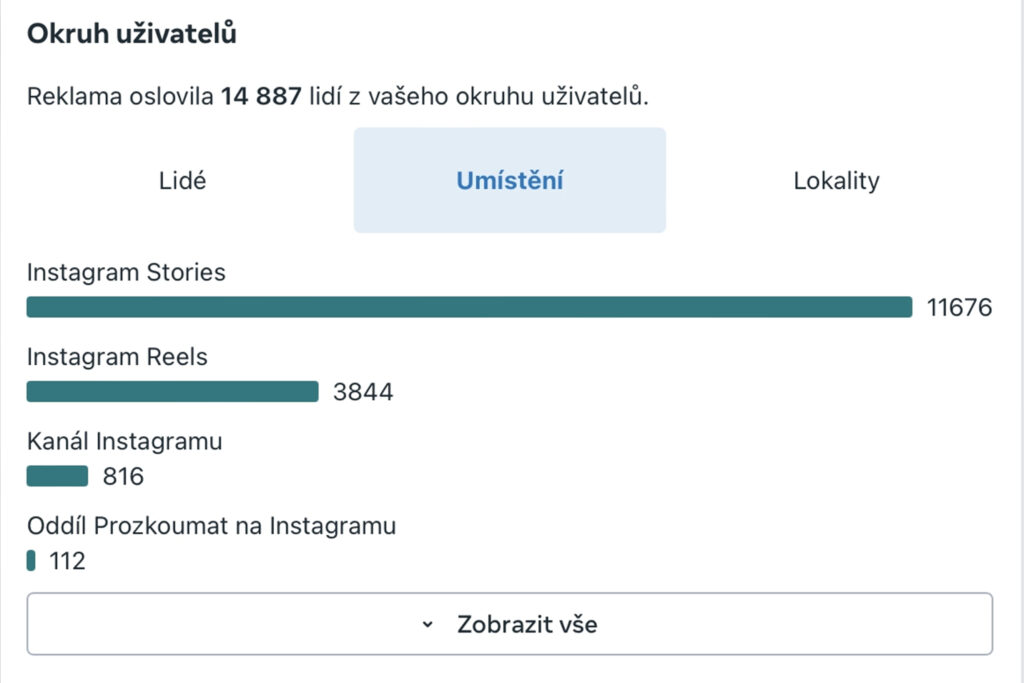The image size is (1024, 683).
Task: Click the Okruh uživatelů heading
Action: (131, 34)
